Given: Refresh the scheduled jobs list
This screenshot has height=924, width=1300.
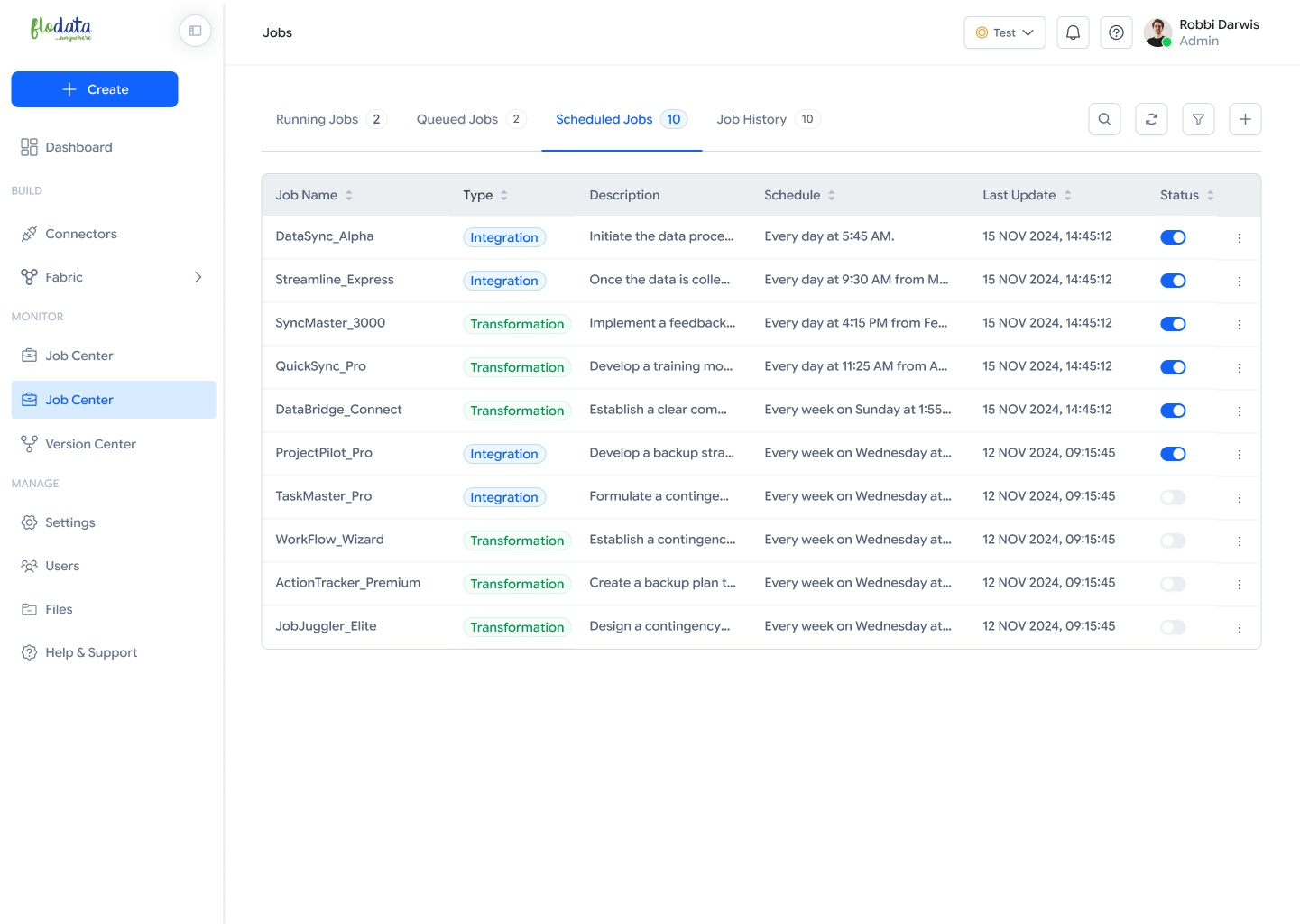Looking at the screenshot, I should coord(1151,119).
